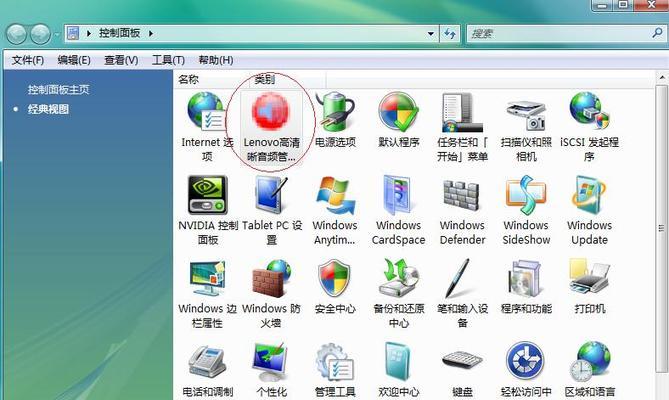Open 电源选项 power icon
Viewport: 669px width, 400px height.
pos(335,112)
